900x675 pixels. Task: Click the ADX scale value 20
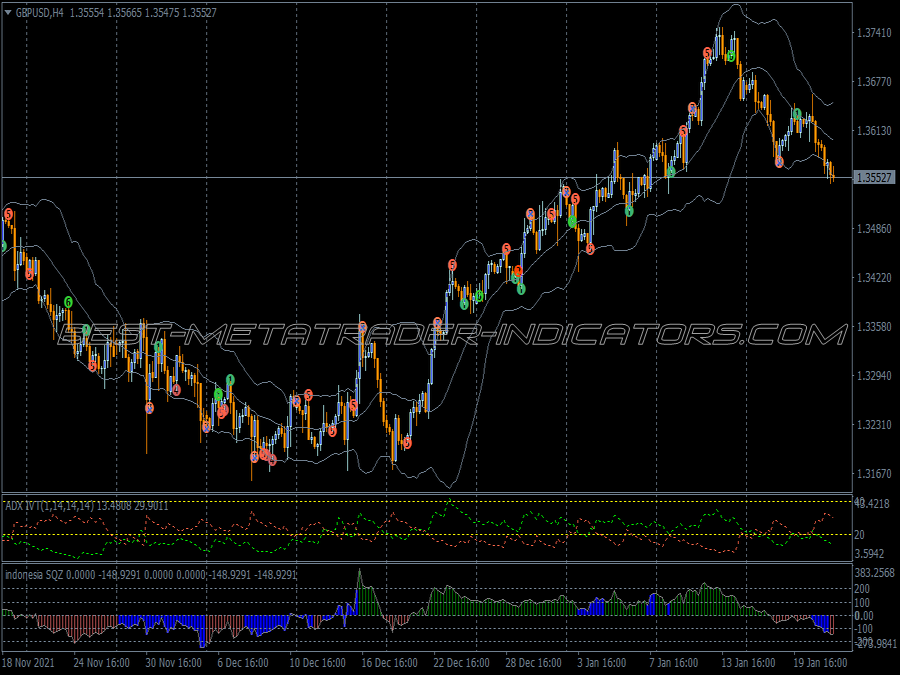coord(860,535)
